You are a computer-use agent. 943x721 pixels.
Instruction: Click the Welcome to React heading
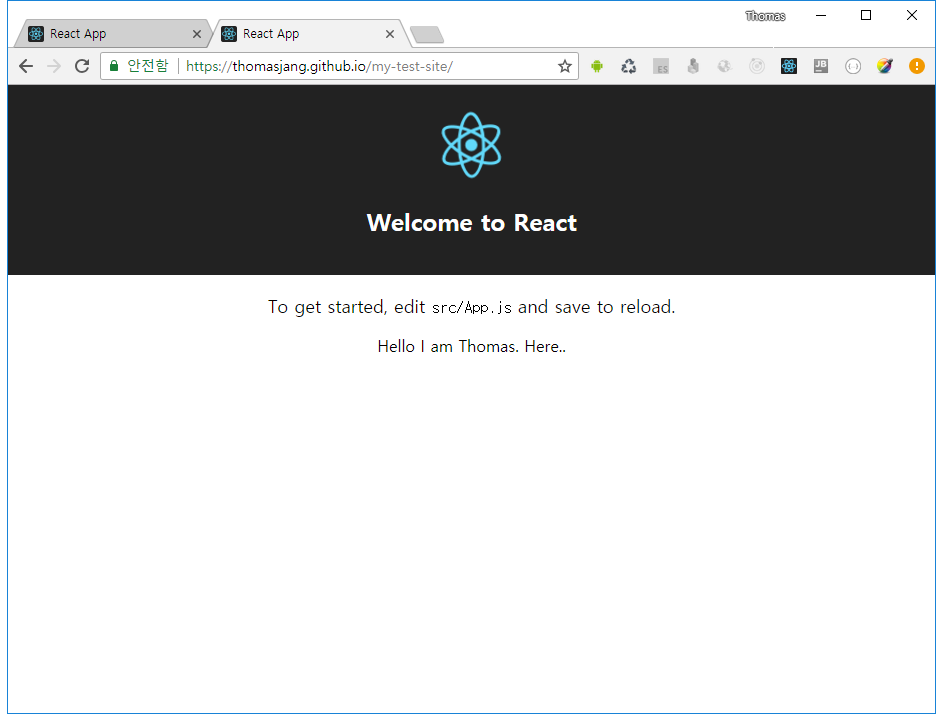472,223
